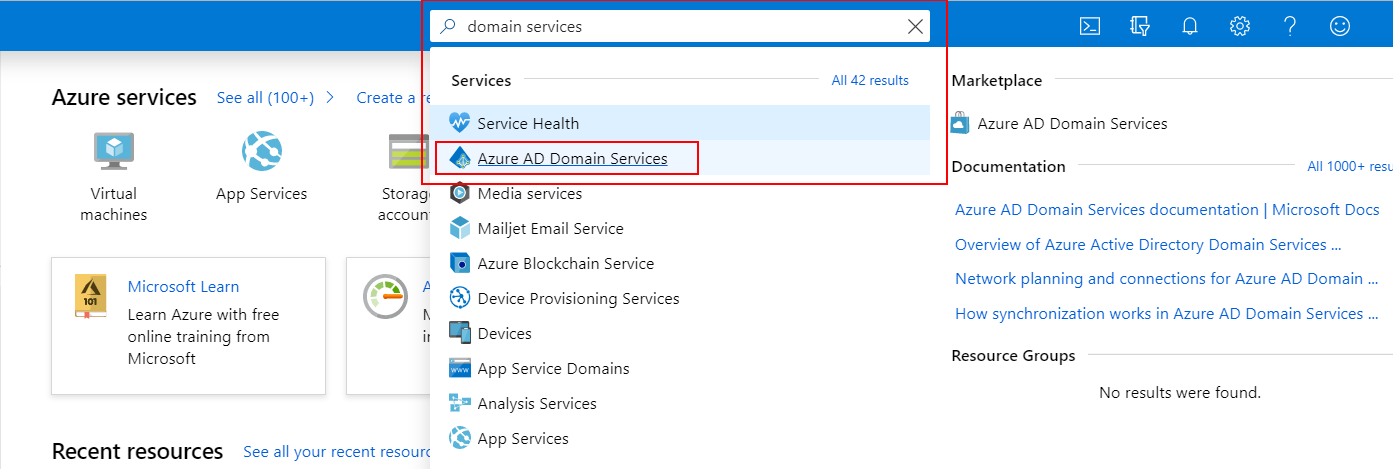
Task: Click App Services result icon in dropdown
Action: tap(460, 438)
